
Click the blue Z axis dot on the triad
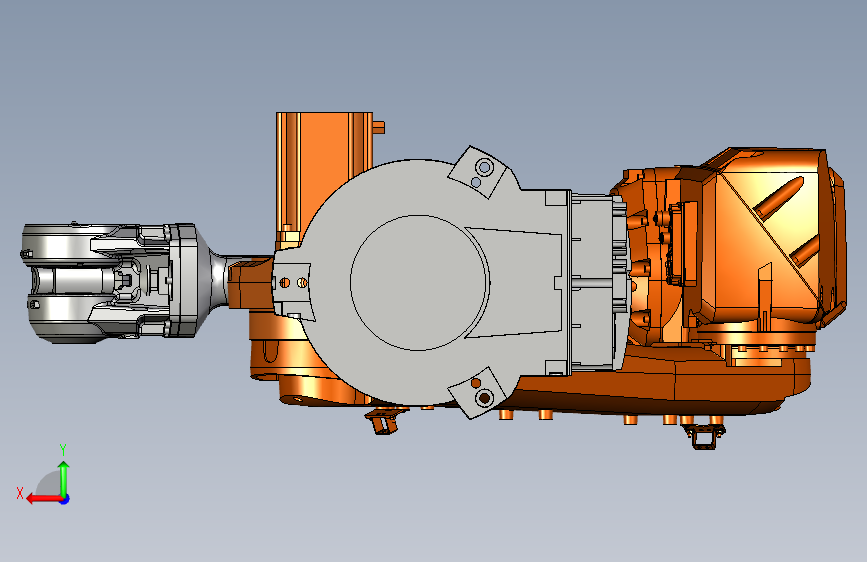click(65, 499)
